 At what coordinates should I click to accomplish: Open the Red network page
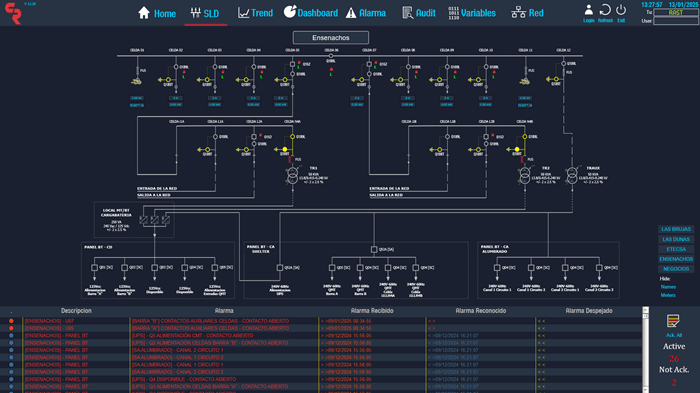(527, 13)
